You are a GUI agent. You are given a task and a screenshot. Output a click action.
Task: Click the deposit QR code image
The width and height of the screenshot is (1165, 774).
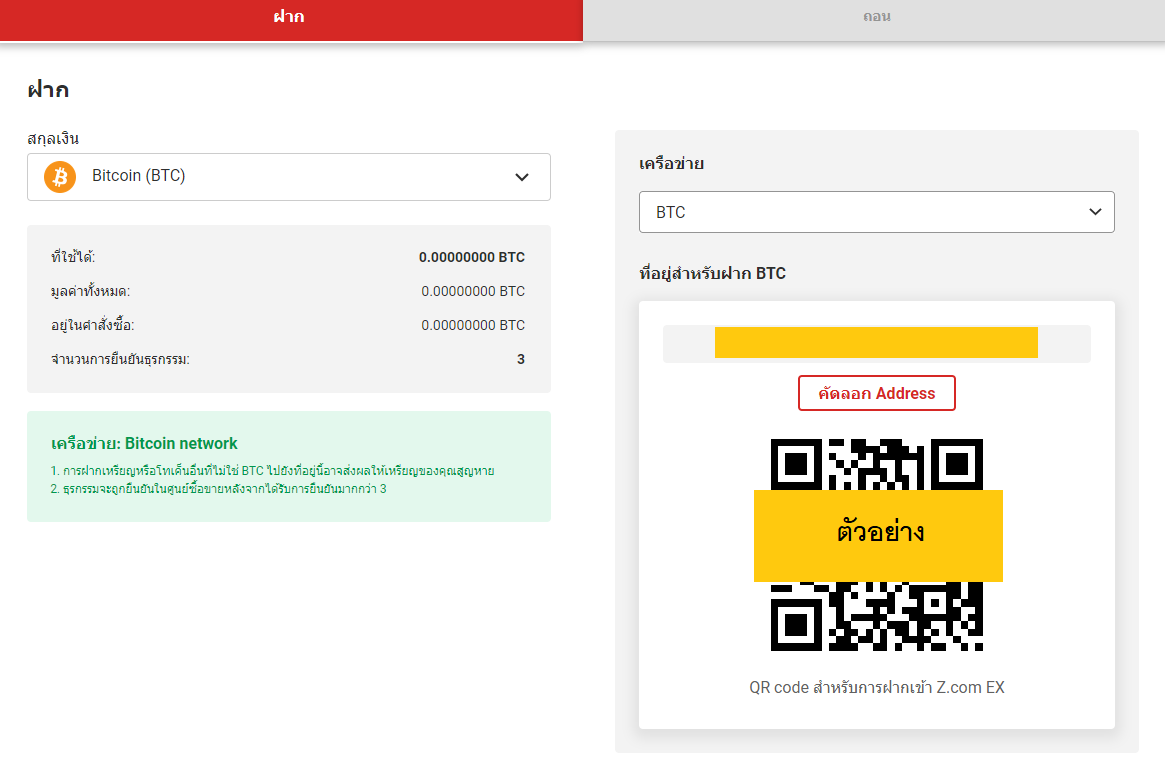pos(877,544)
